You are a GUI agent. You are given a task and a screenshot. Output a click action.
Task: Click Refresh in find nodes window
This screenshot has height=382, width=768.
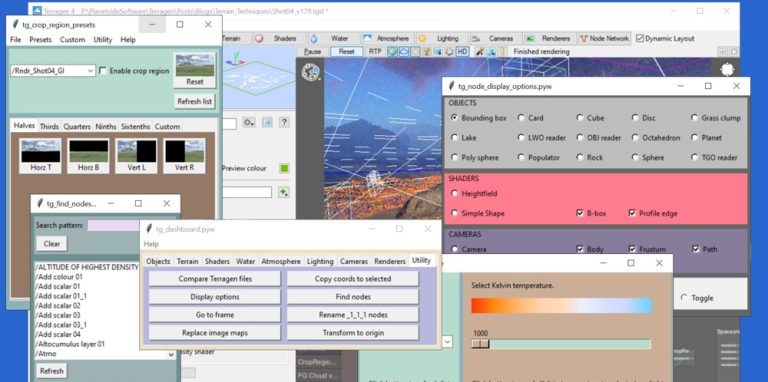pyautogui.click(x=51, y=371)
